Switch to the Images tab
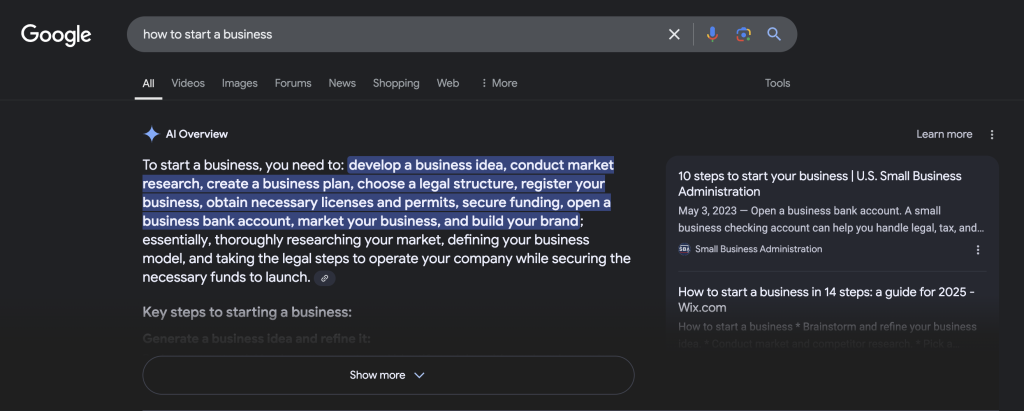 240,83
